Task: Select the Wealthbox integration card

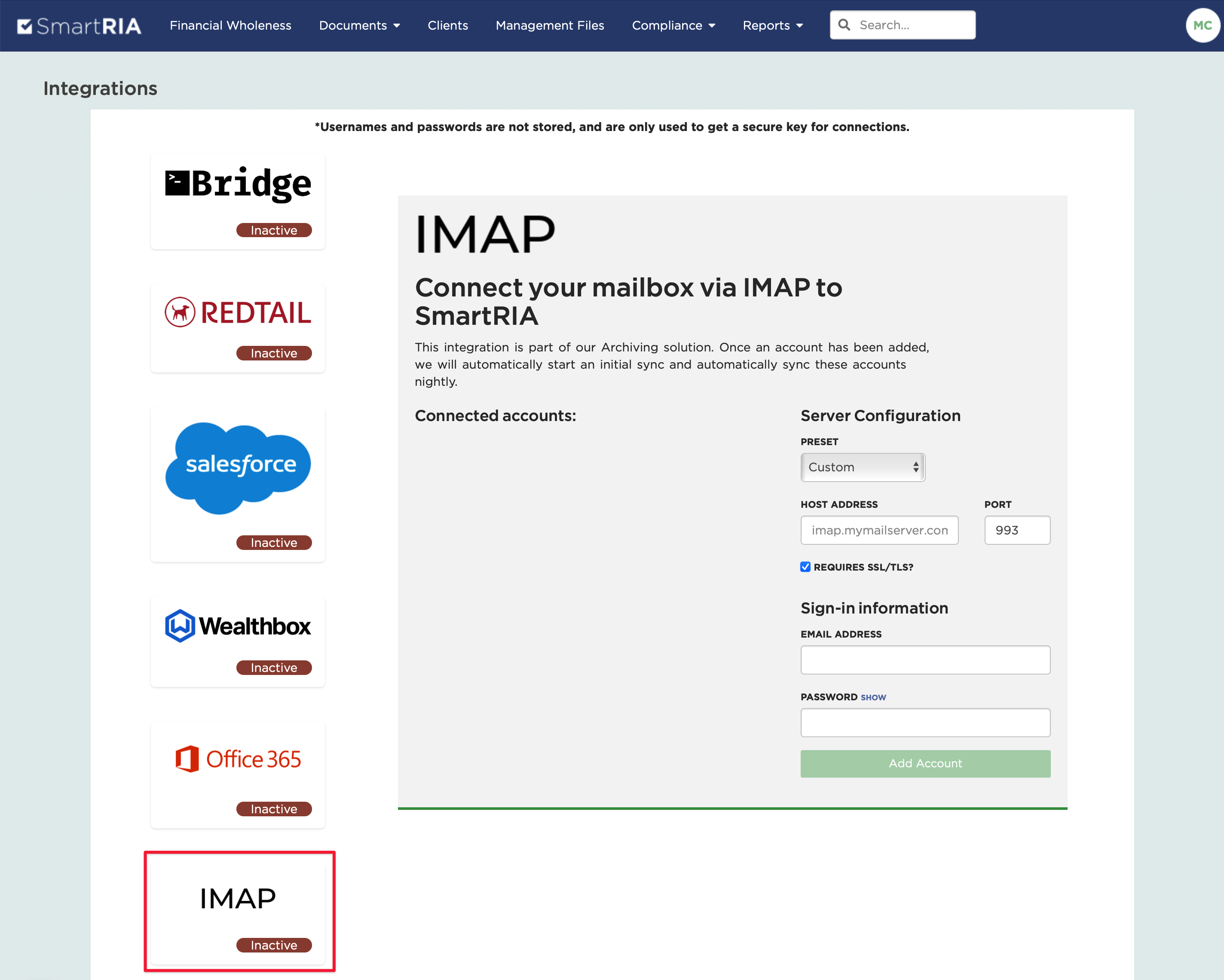Action: tap(237, 641)
